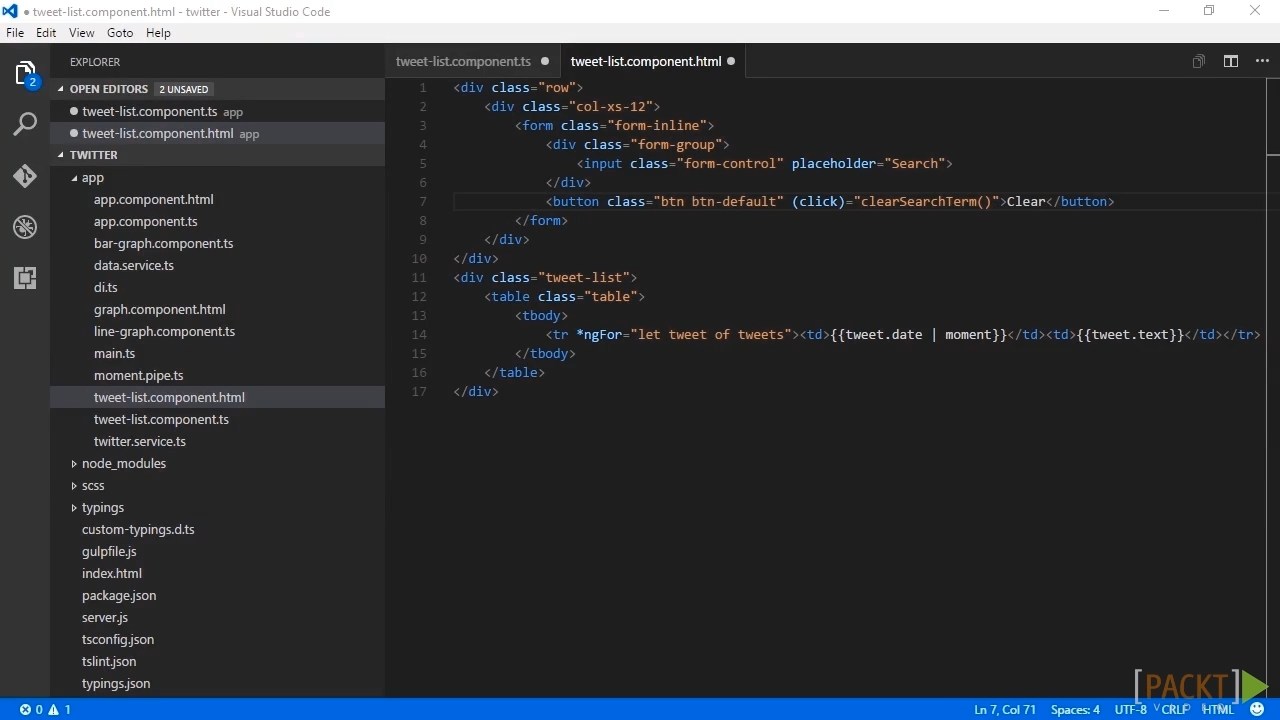Open the editor more actions ellipsis
Viewport: 1280px width, 720px height.
coord(1262,61)
